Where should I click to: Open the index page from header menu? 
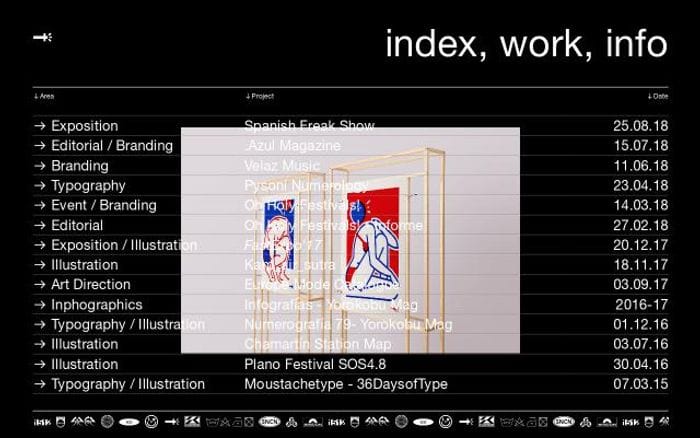coord(435,43)
